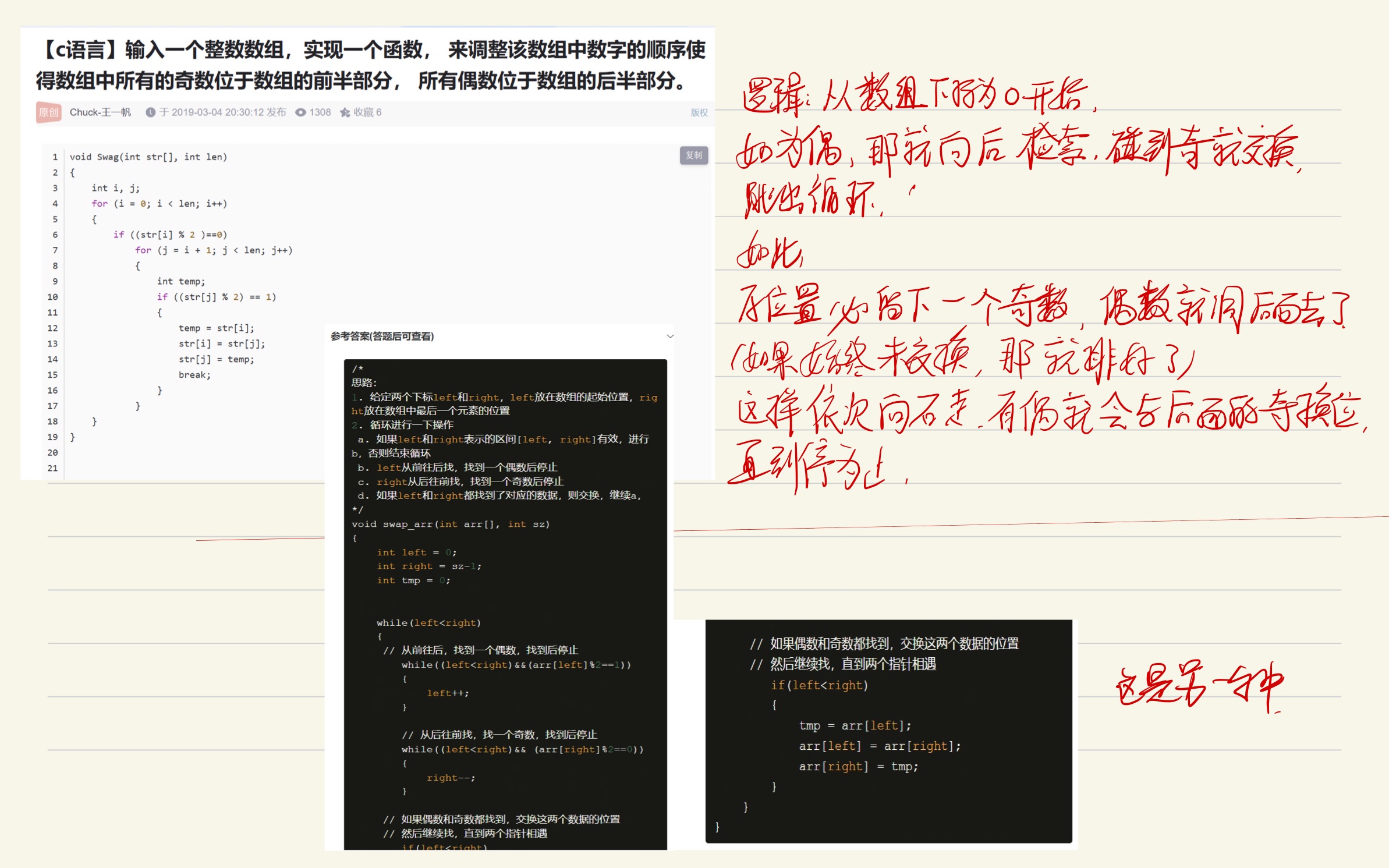Open author profile Chuck-王一帆
The width and height of the screenshot is (1389, 868).
pyautogui.click(x=100, y=112)
